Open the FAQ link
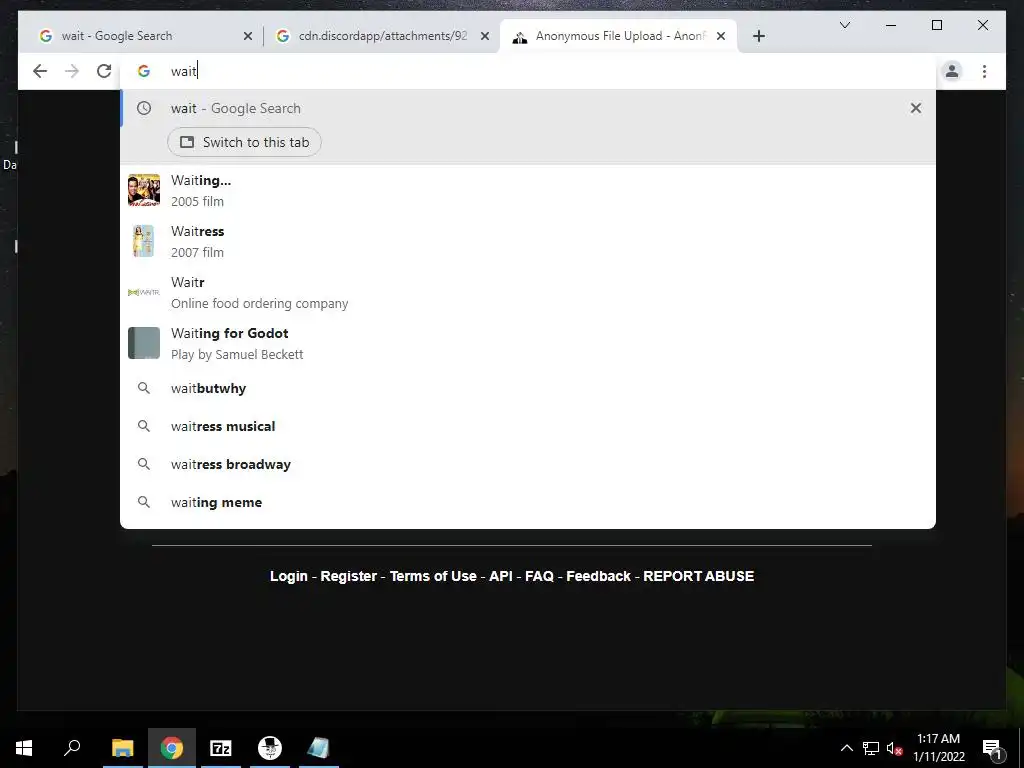The image size is (1024, 768). [x=539, y=576]
